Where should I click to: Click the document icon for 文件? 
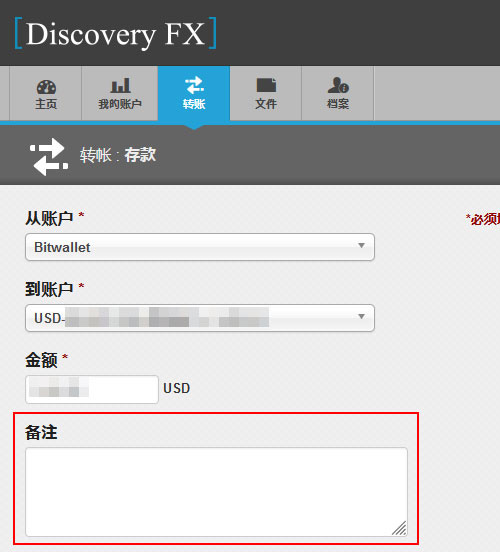point(266,85)
